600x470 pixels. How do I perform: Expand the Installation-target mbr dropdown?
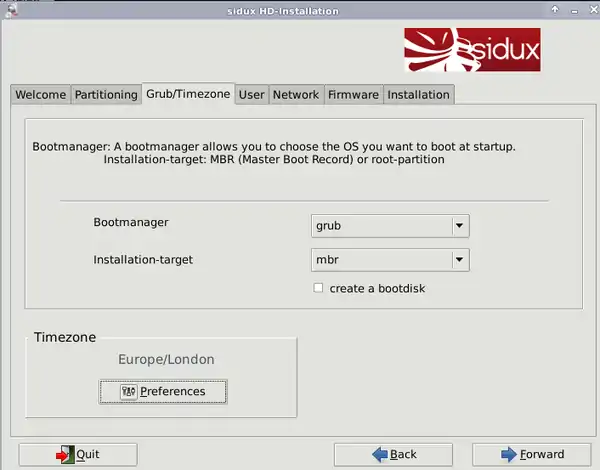point(459,260)
